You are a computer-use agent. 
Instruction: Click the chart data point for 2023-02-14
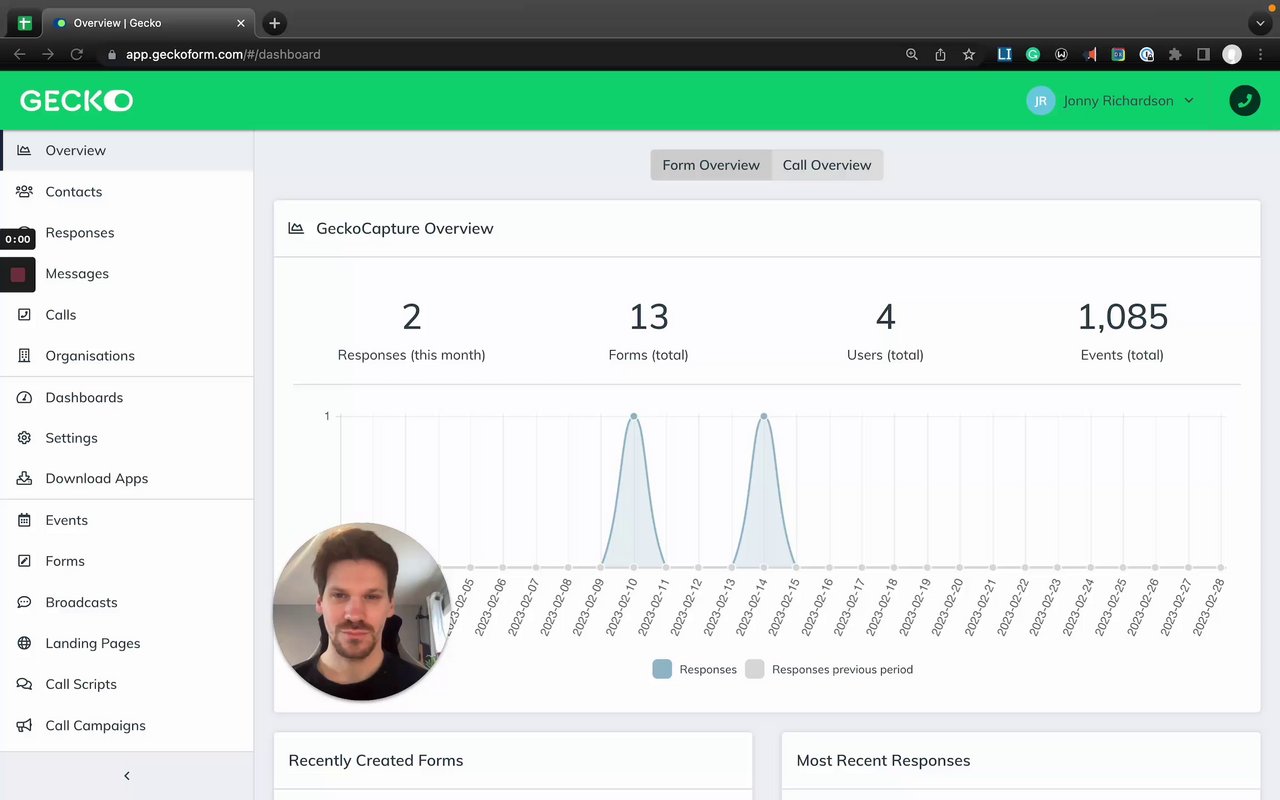763,416
